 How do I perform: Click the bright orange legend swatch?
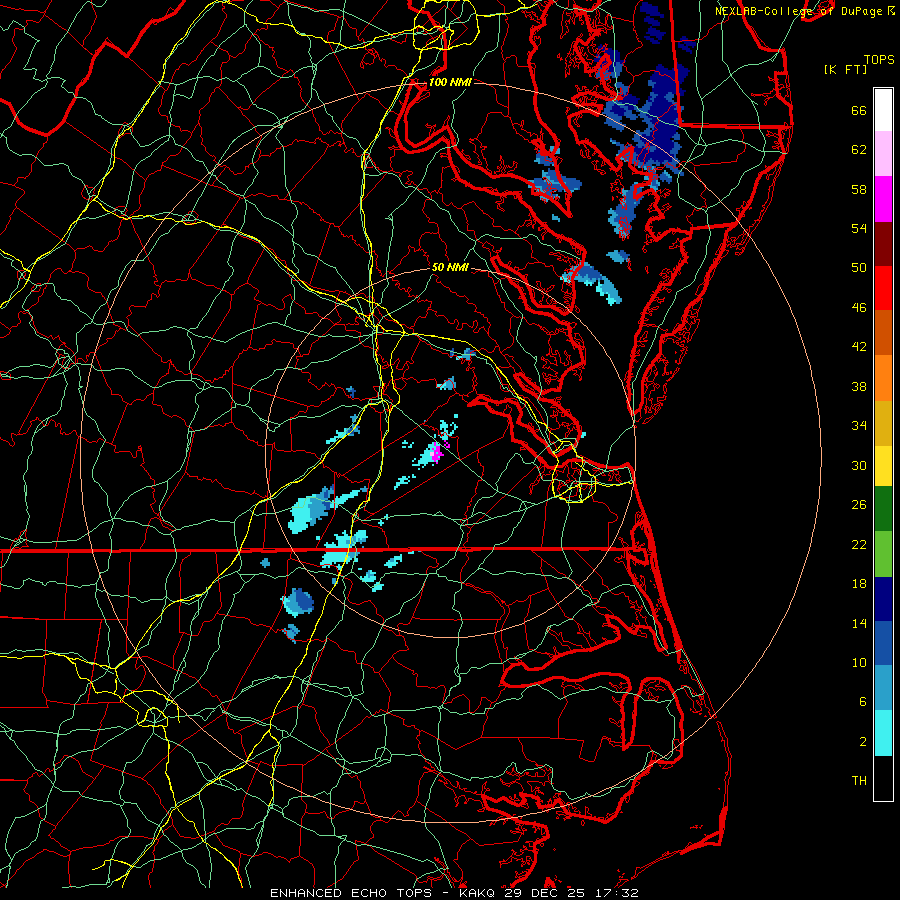(x=883, y=378)
